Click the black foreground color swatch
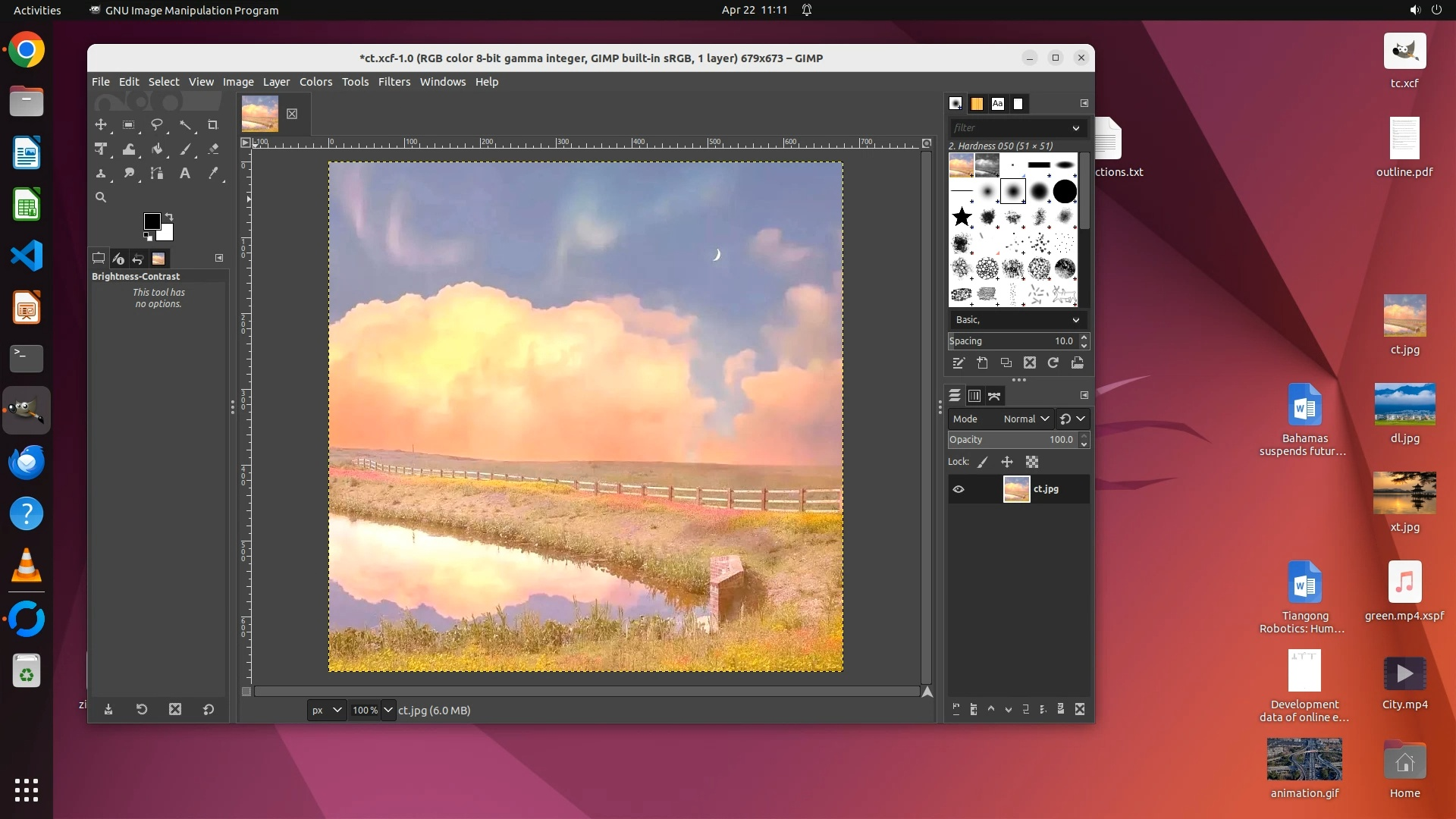 pyautogui.click(x=151, y=221)
